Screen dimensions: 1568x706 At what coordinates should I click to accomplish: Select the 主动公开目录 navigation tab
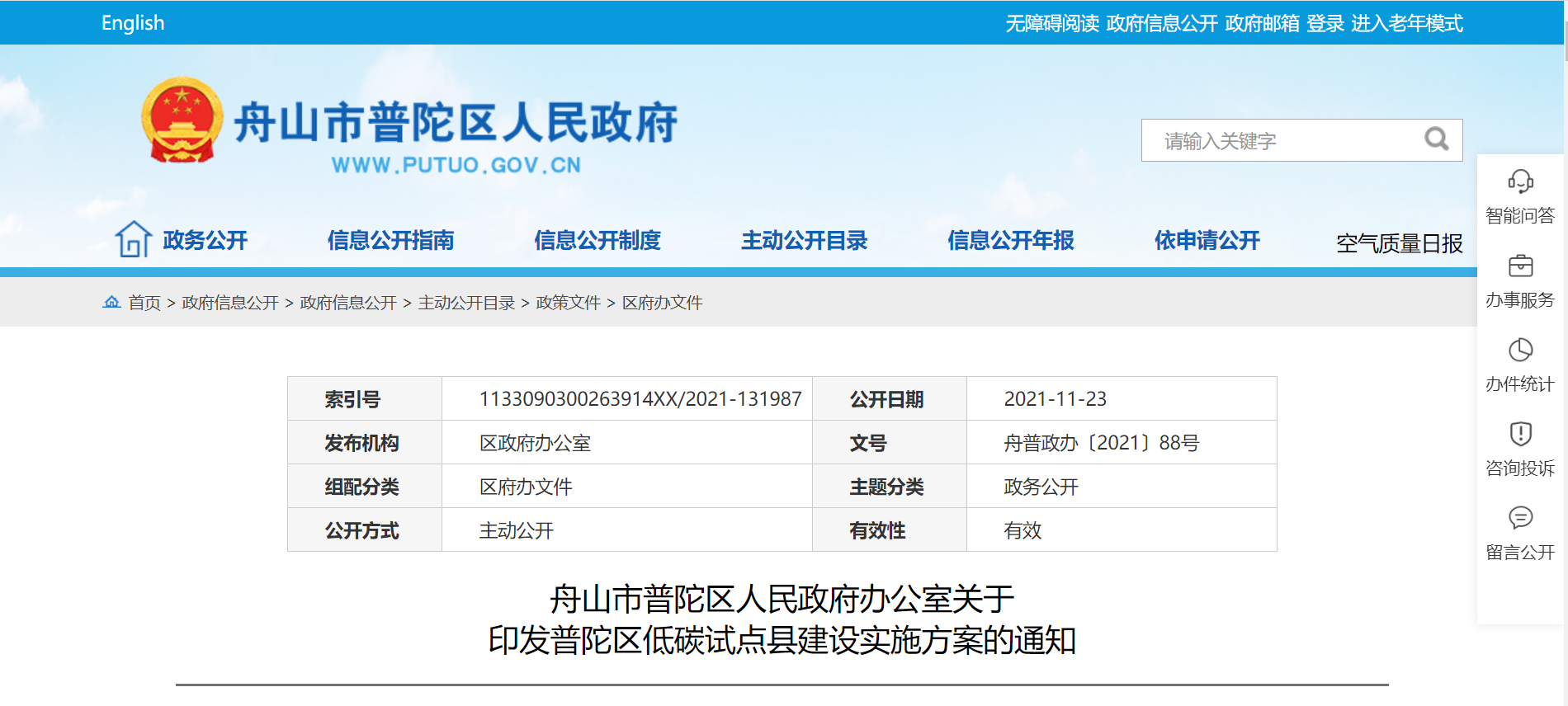pos(804,240)
